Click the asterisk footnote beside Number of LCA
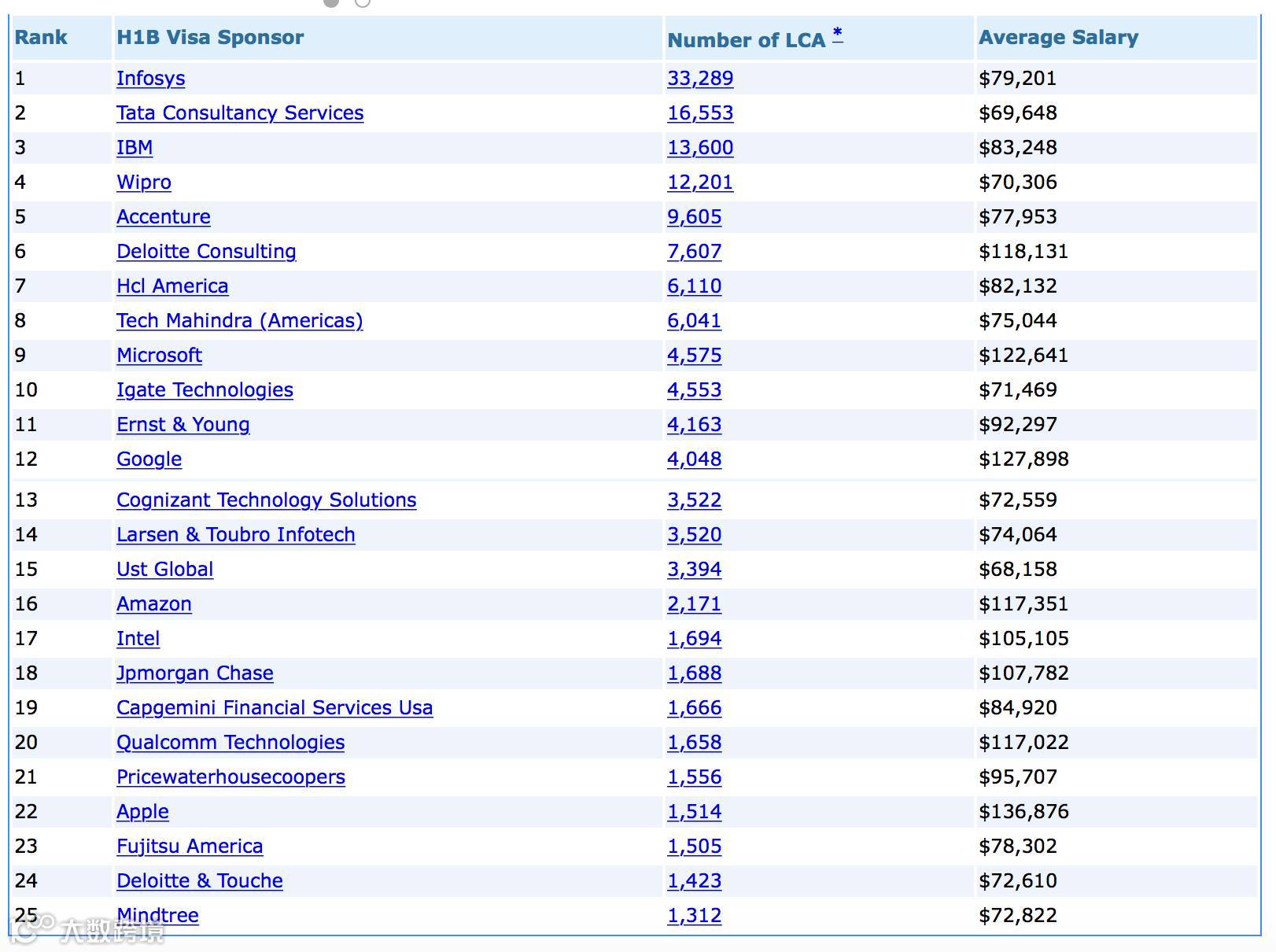Screen dimensions: 1276x952 (838, 34)
